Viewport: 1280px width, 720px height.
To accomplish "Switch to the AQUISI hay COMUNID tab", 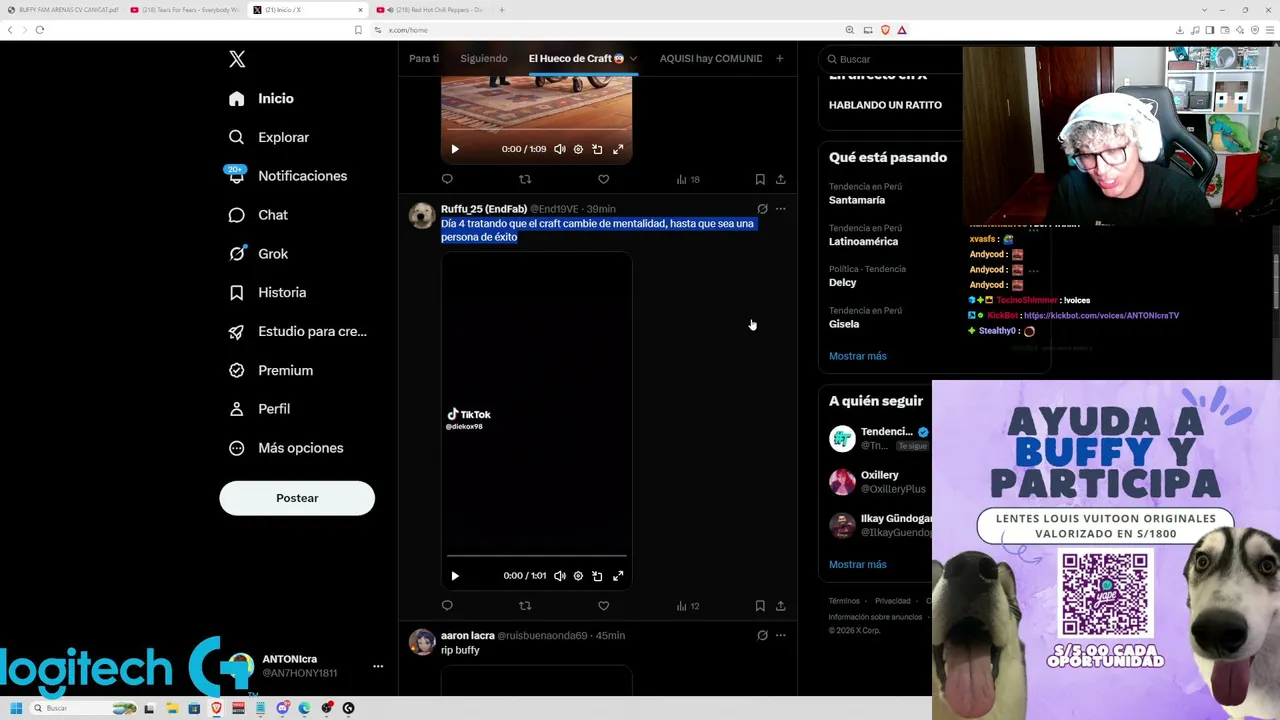I will point(711,58).
